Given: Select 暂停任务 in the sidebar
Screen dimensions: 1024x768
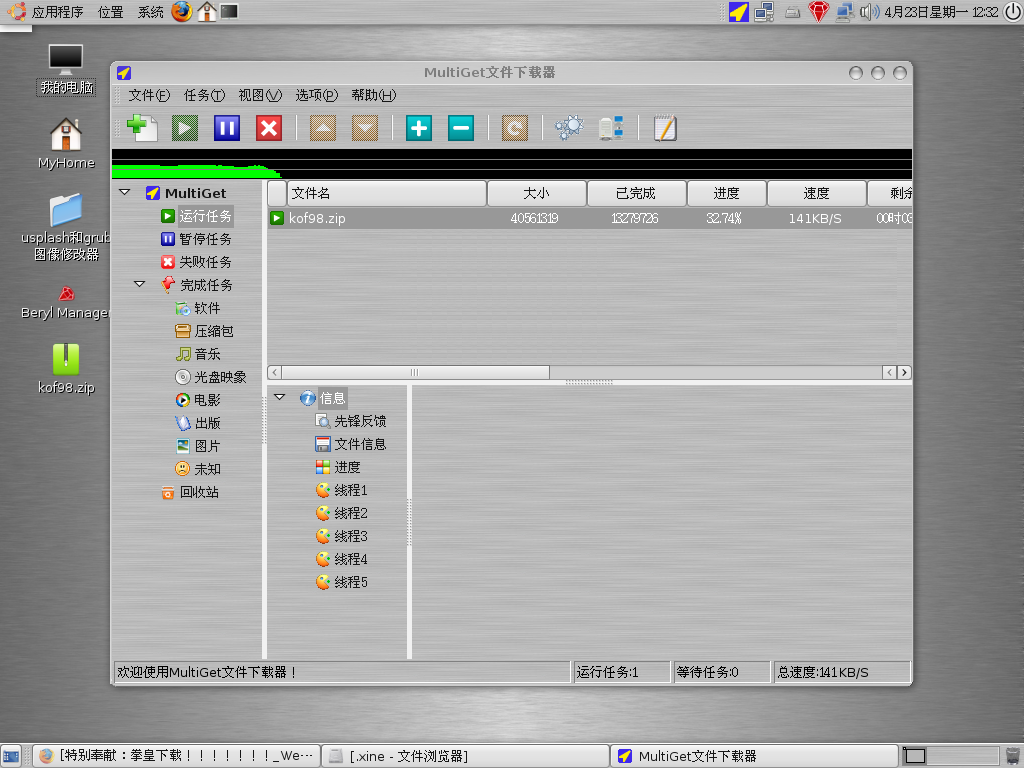Looking at the screenshot, I should (206, 239).
